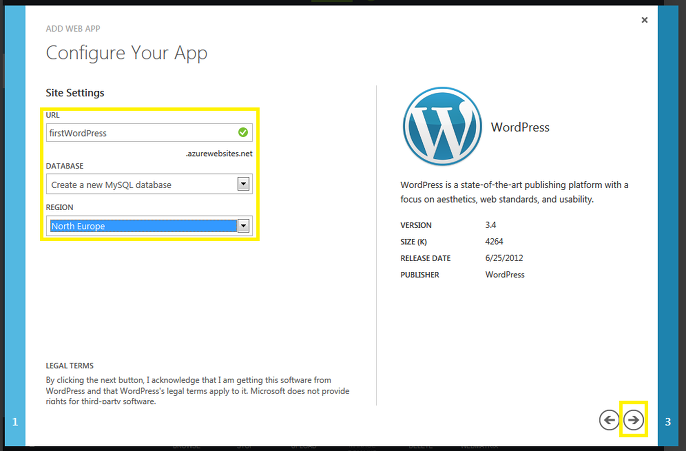The width and height of the screenshot is (686, 451).
Task: Click the legal terms acknowledgement paragraph
Action: point(198,391)
